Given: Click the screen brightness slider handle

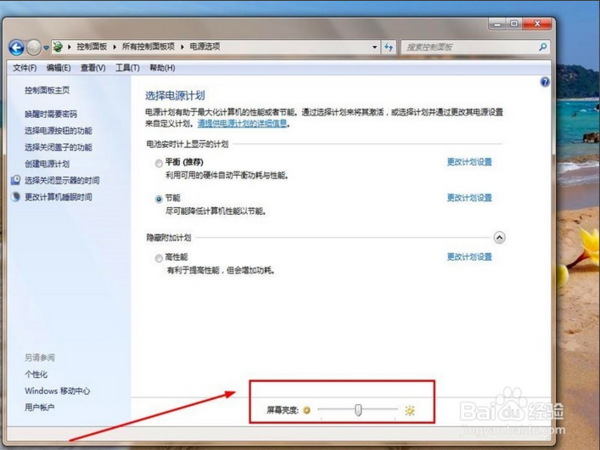Looking at the screenshot, I should [358, 410].
